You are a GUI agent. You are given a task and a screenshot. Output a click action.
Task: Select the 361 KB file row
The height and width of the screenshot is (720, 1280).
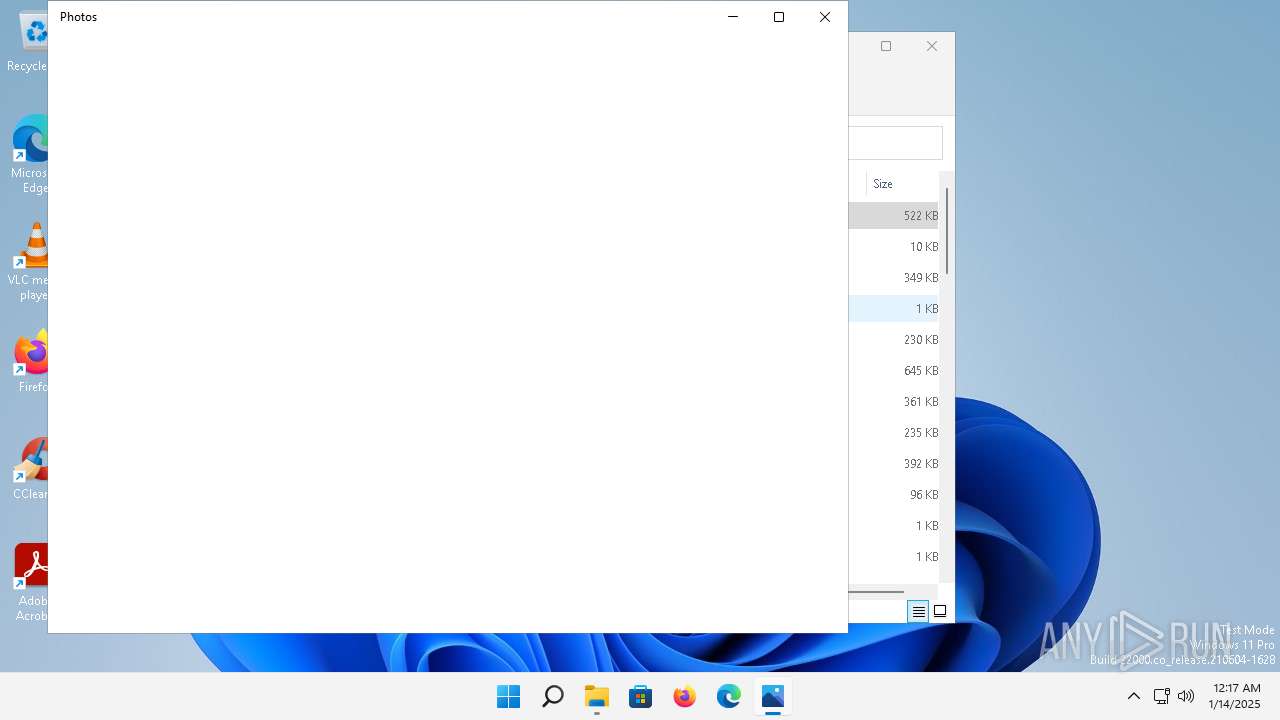pos(893,402)
